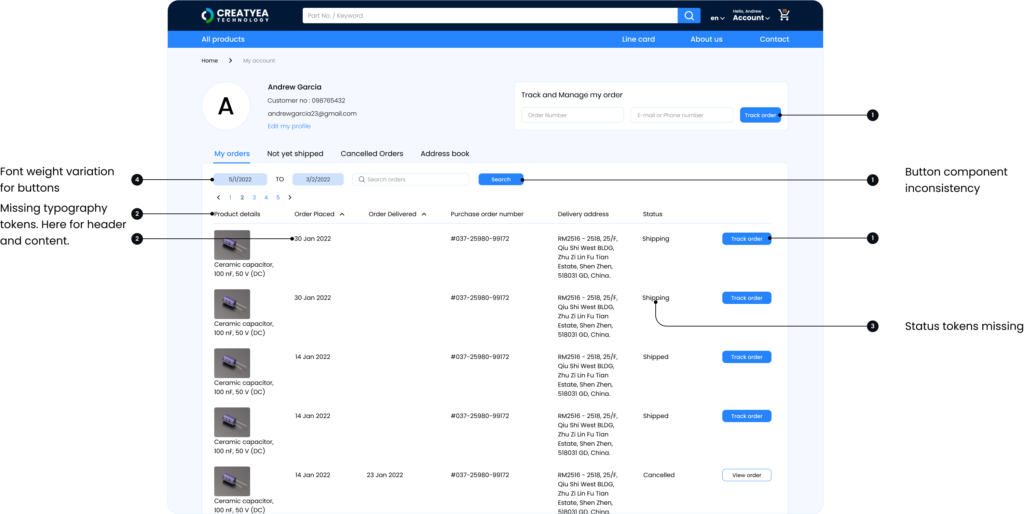
Task: Expand the en language dropdown
Action: [717, 18]
